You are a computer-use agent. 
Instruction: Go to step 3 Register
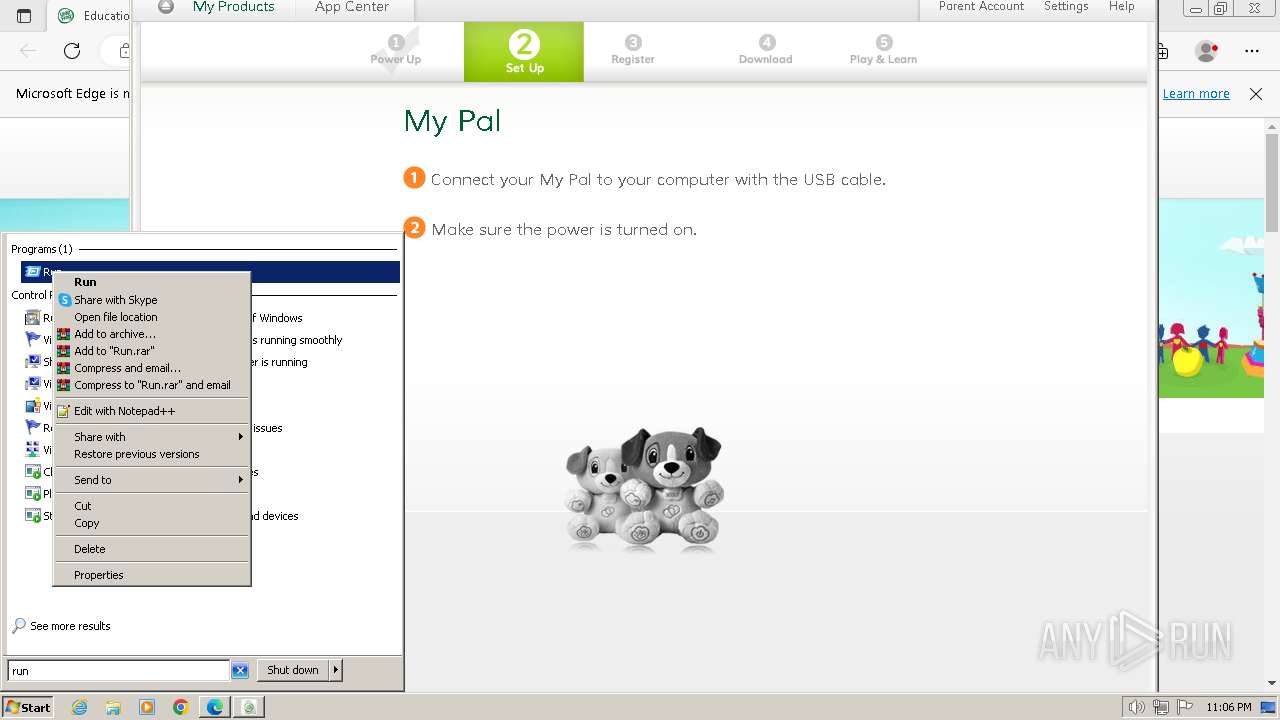[633, 50]
